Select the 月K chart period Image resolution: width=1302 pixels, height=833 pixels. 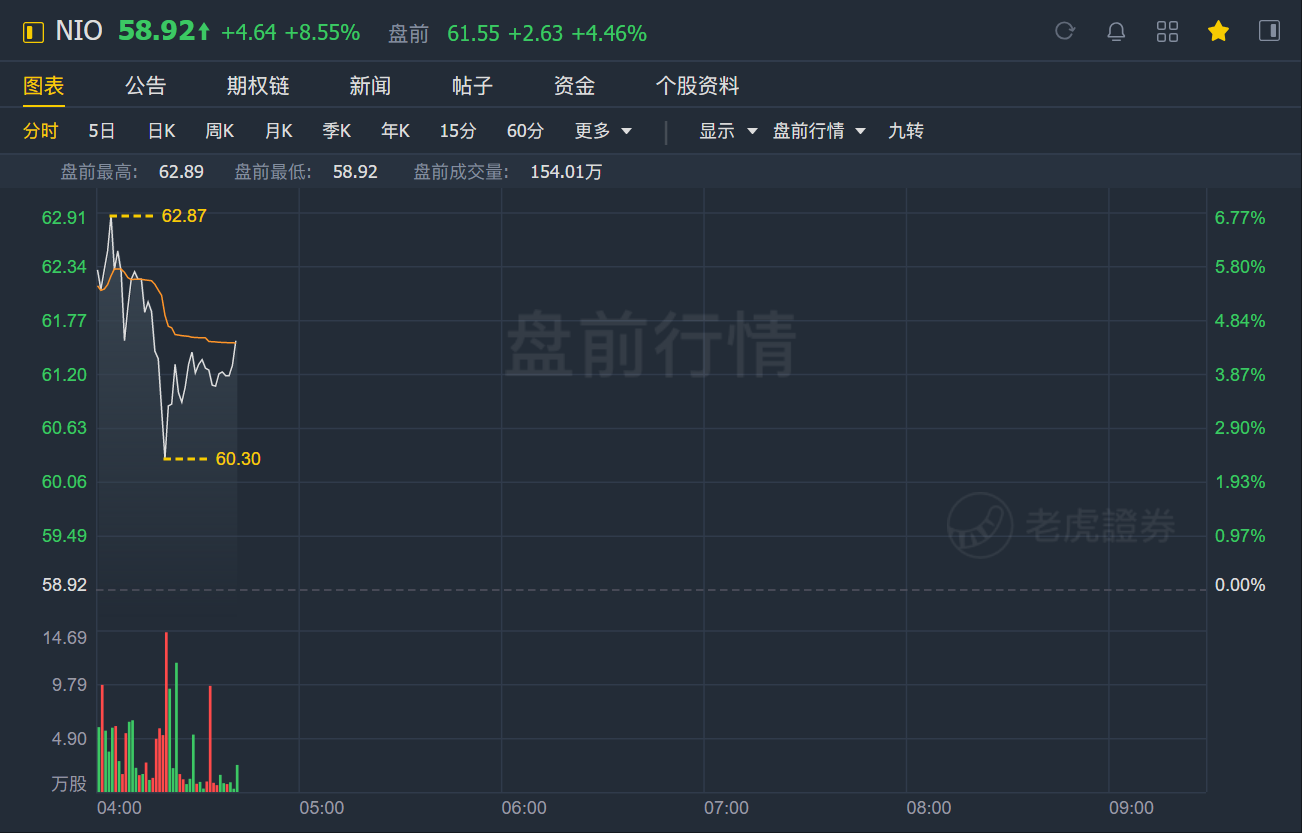278,131
